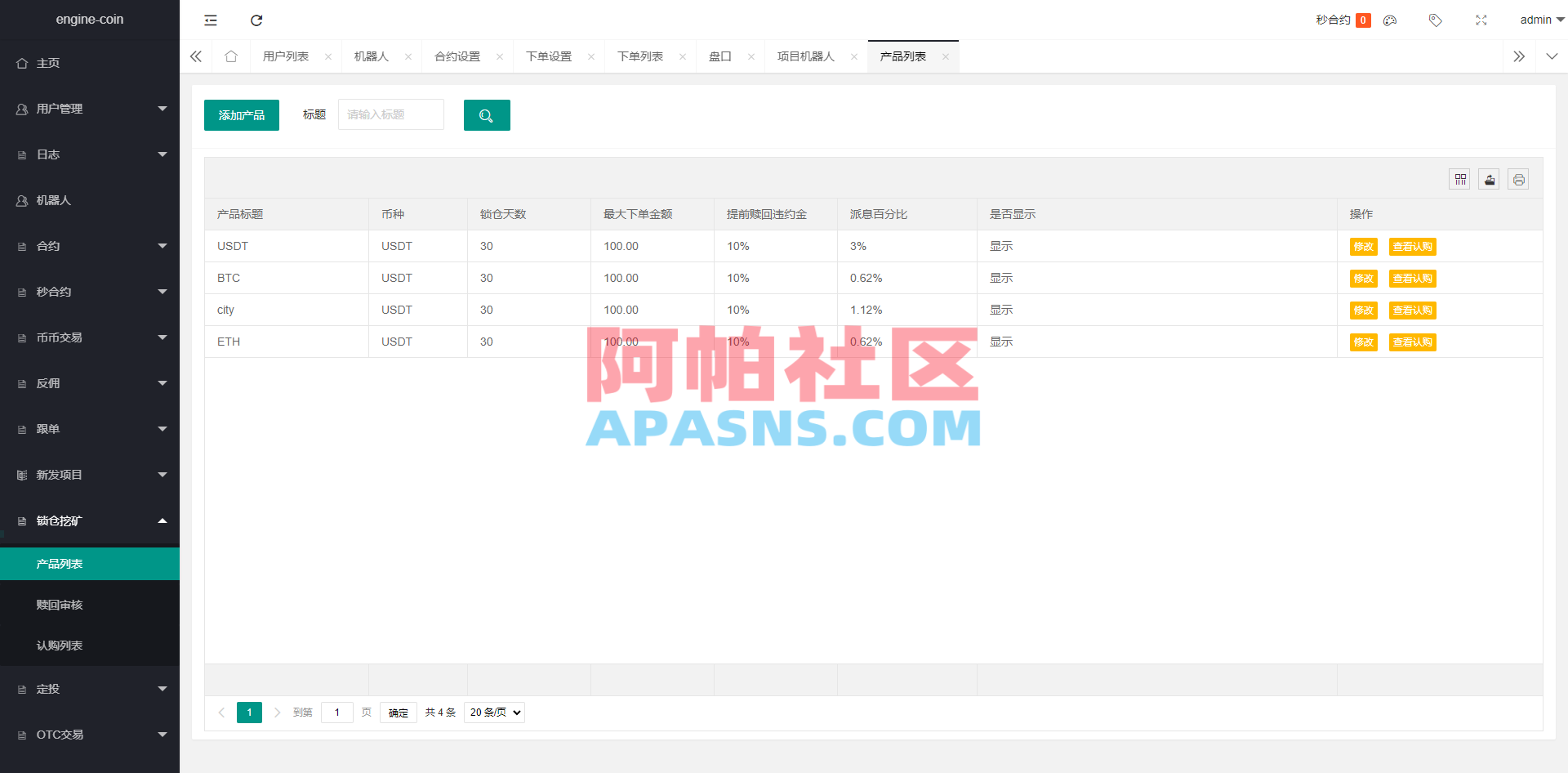The width and height of the screenshot is (1568, 773).
Task: Click the tab bar's left double-arrow icon
Action: pos(196,56)
